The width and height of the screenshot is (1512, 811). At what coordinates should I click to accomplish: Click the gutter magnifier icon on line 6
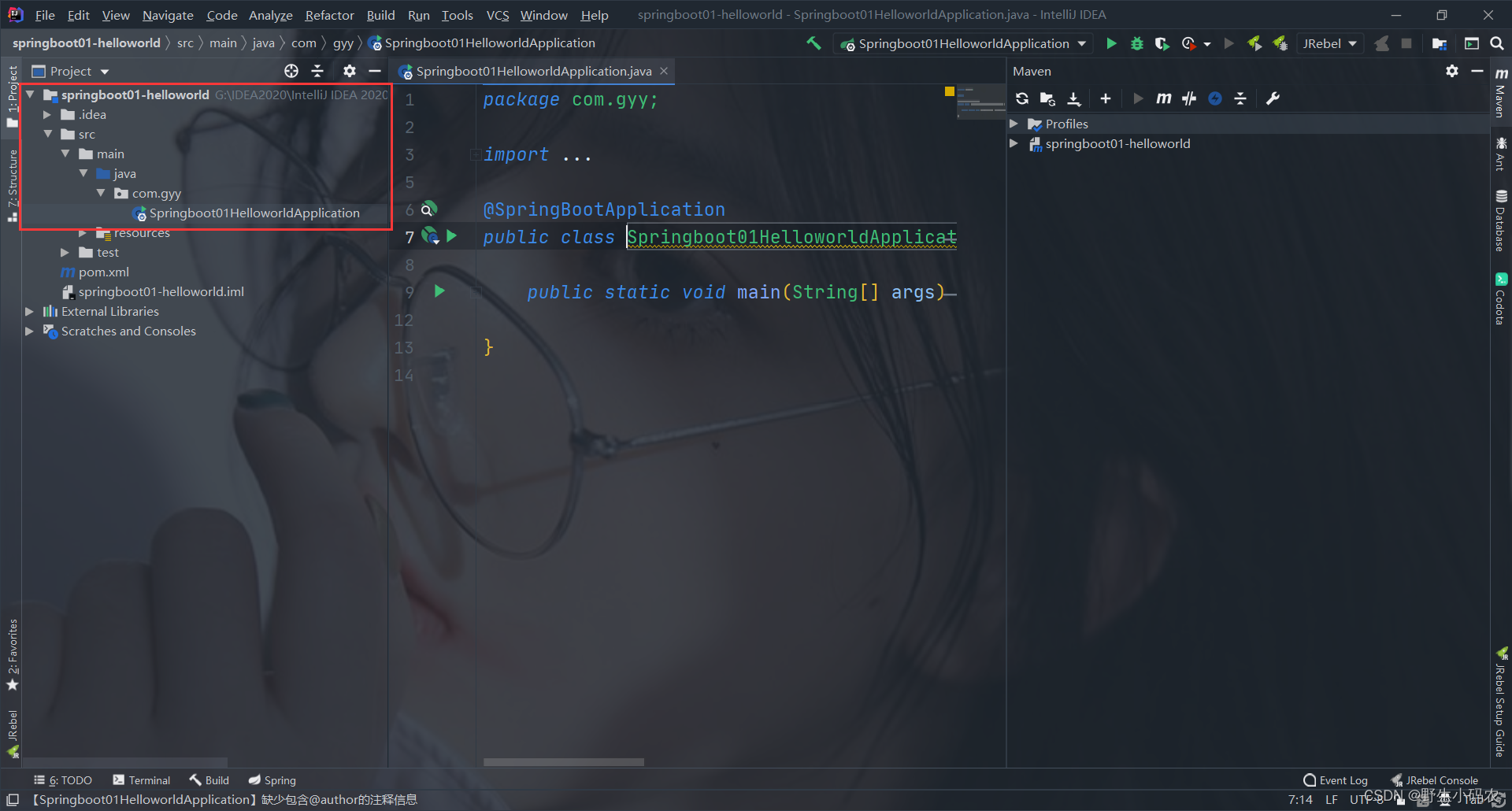[428, 209]
